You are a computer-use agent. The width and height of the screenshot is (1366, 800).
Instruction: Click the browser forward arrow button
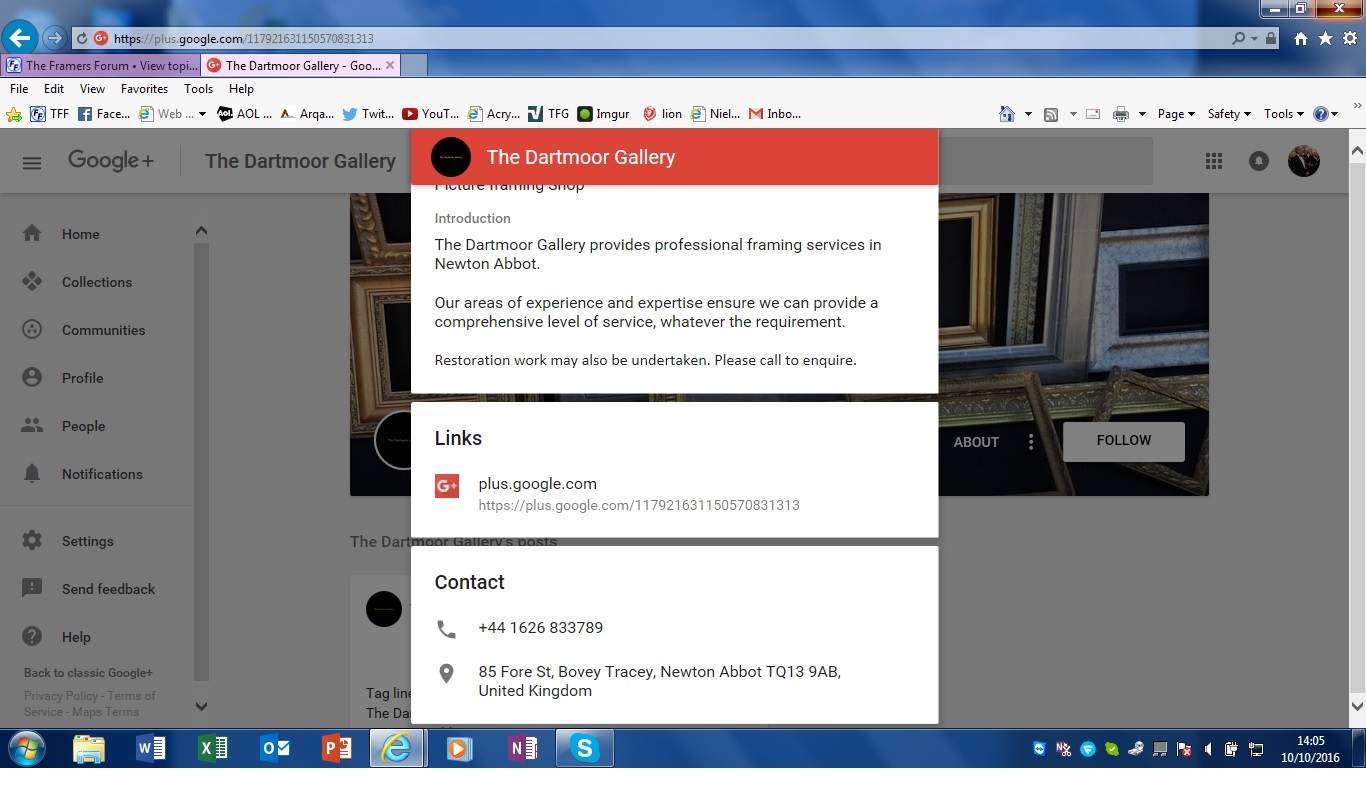54,38
